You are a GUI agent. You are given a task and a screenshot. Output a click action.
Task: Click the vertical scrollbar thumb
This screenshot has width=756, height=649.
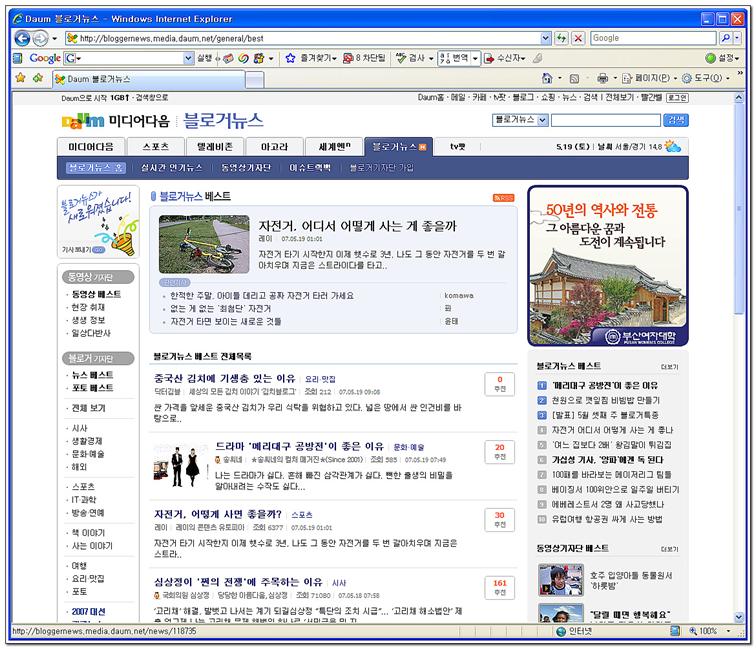tap(739, 208)
